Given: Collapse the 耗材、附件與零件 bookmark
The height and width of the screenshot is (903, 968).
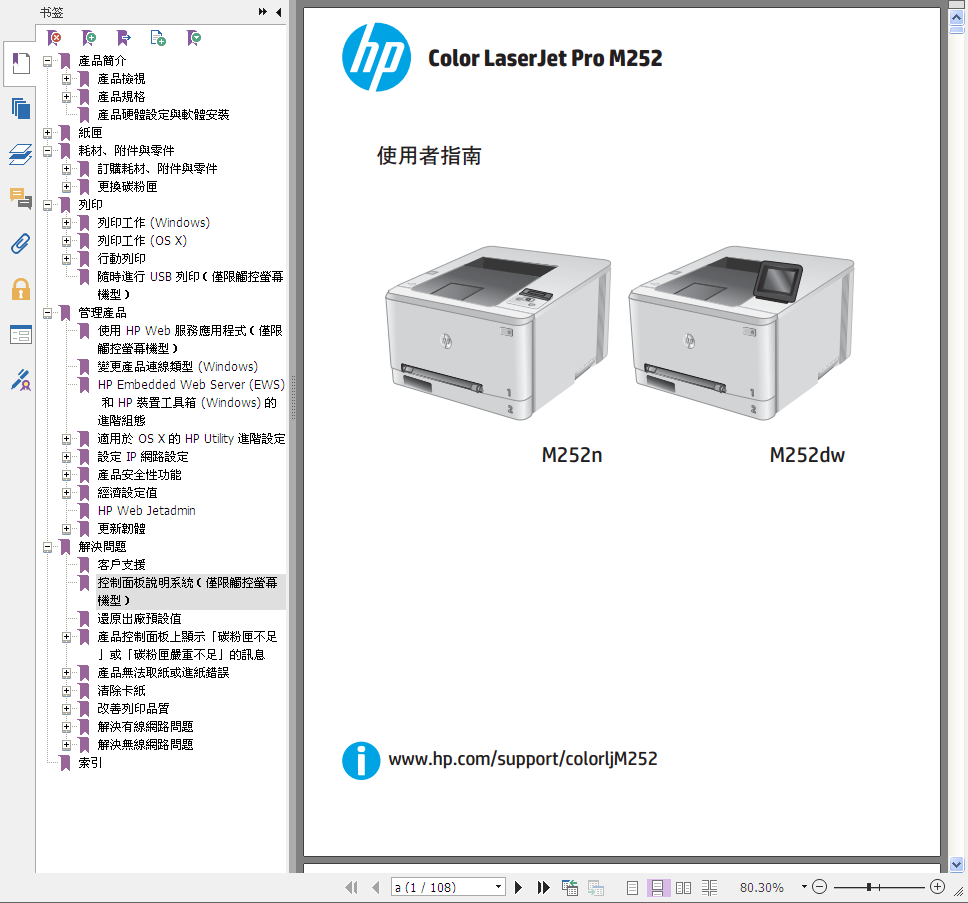Looking at the screenshot, I should [x=48, y=151].
